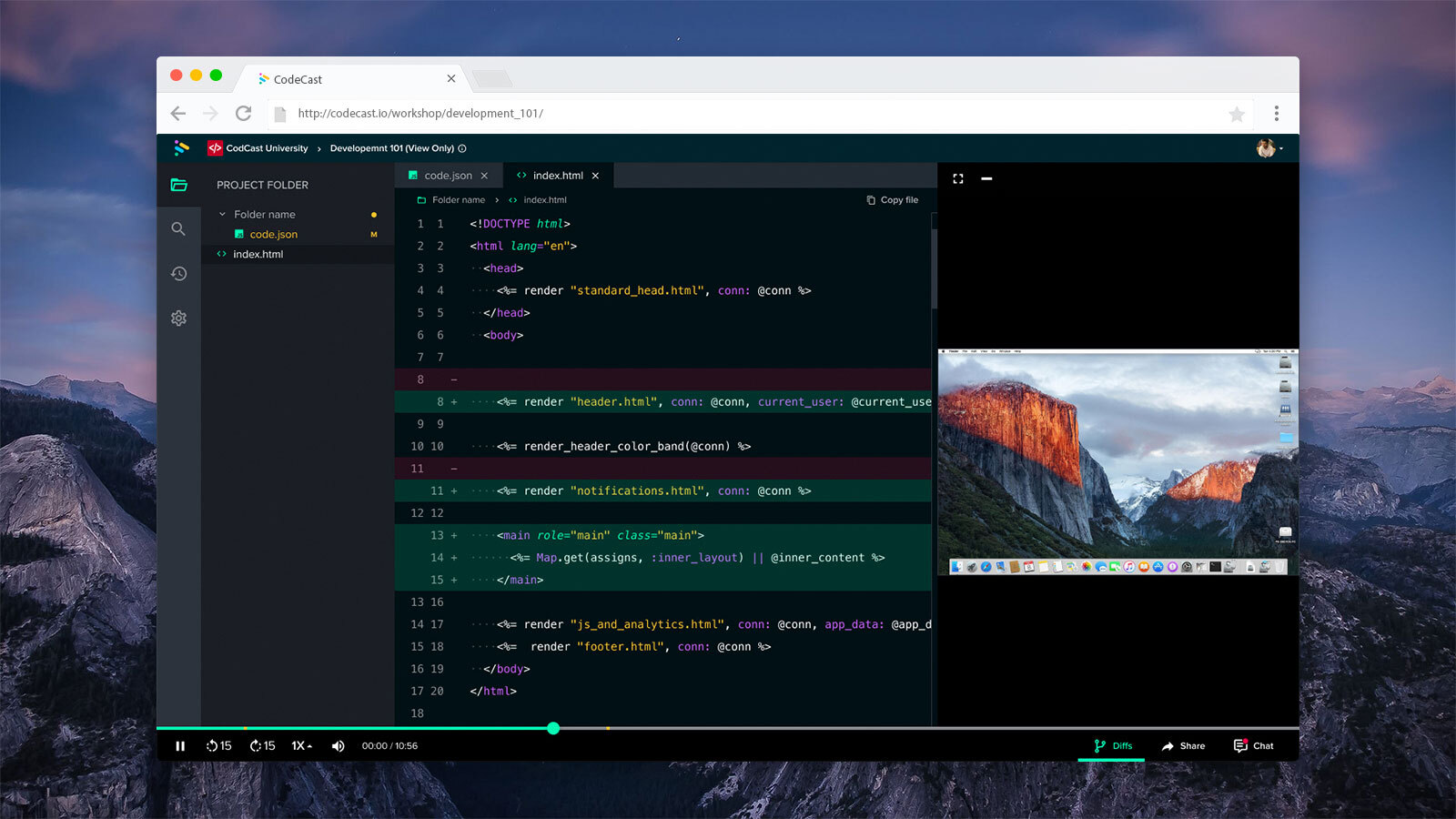
Task: Open the CodeCast logo in the top bar
Action: pyautogui.click(x=180, y=147)
